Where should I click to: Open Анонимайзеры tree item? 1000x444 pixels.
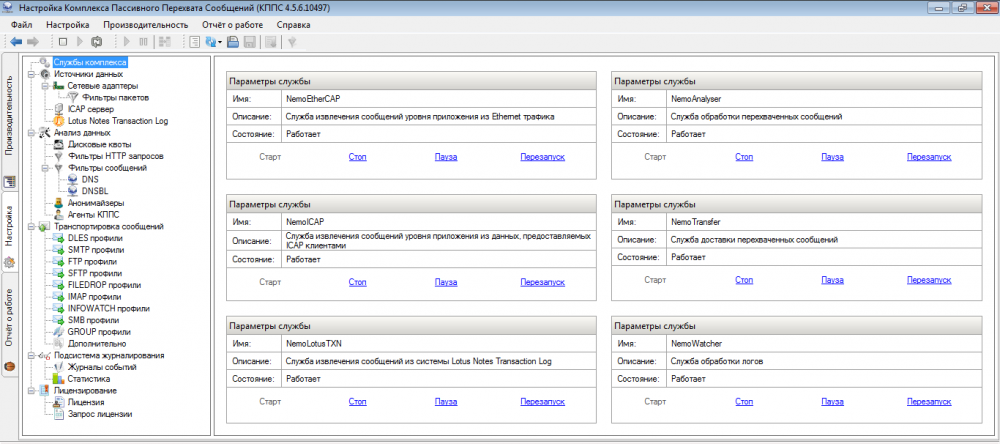tap(96, 203)
